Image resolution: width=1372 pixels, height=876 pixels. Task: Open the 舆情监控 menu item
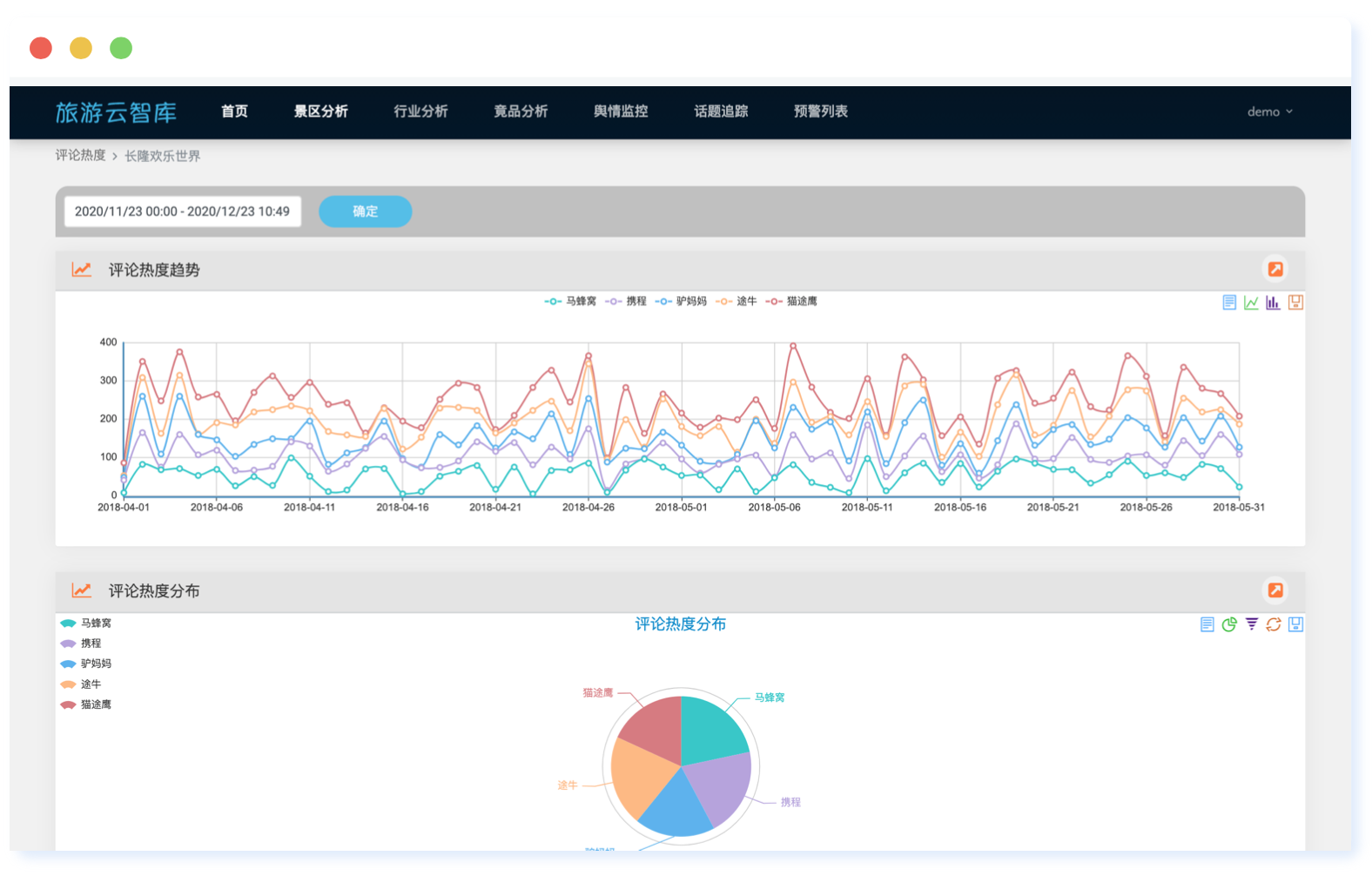[620, 111]
